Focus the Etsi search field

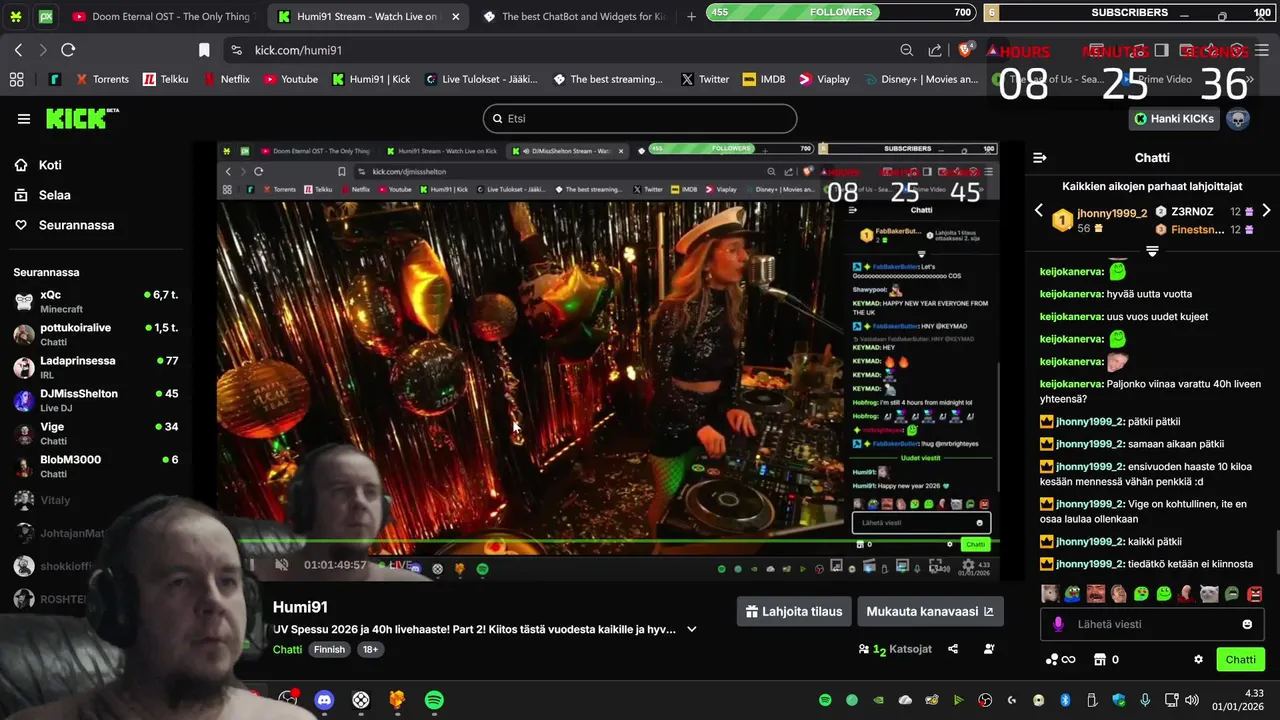(640, 118)
